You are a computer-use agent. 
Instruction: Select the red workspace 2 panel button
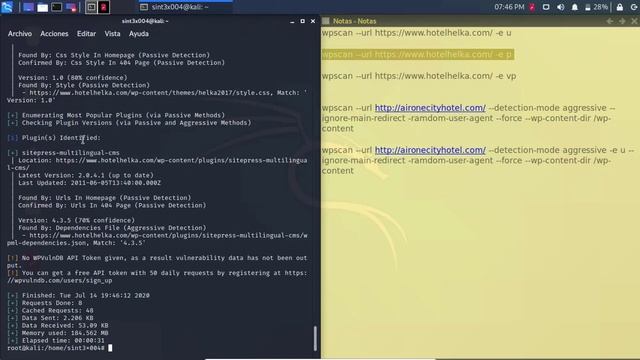(104, 7)
